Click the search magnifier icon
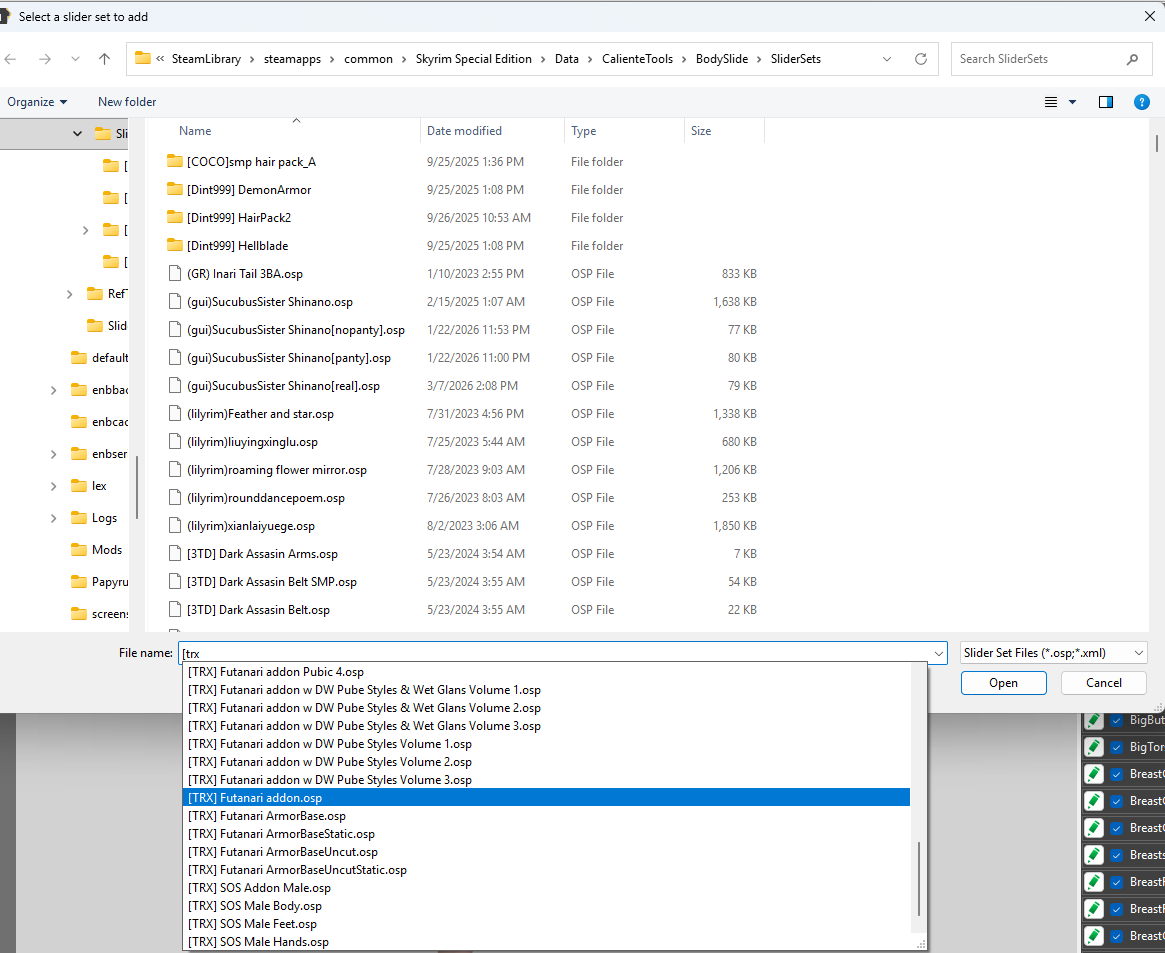The height and width of the screenshot is (953, 1165). [x=1132, y=59]
